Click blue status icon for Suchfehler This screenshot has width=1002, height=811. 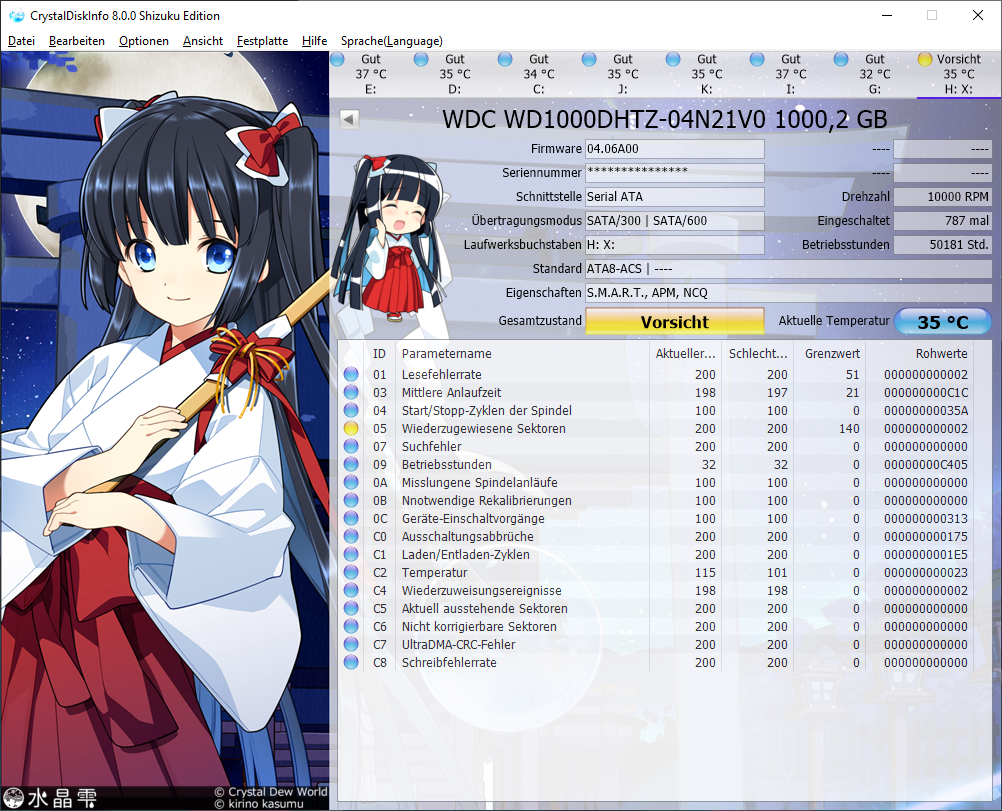click(x=351, y=446)
